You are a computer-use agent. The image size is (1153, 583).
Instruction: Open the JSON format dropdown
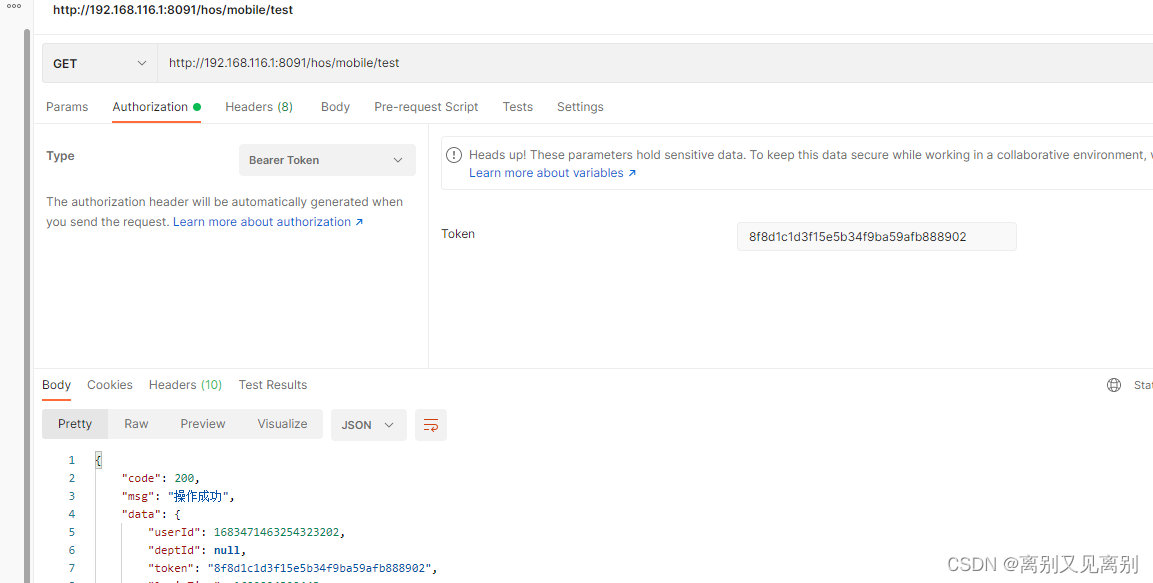pos(368,425)
